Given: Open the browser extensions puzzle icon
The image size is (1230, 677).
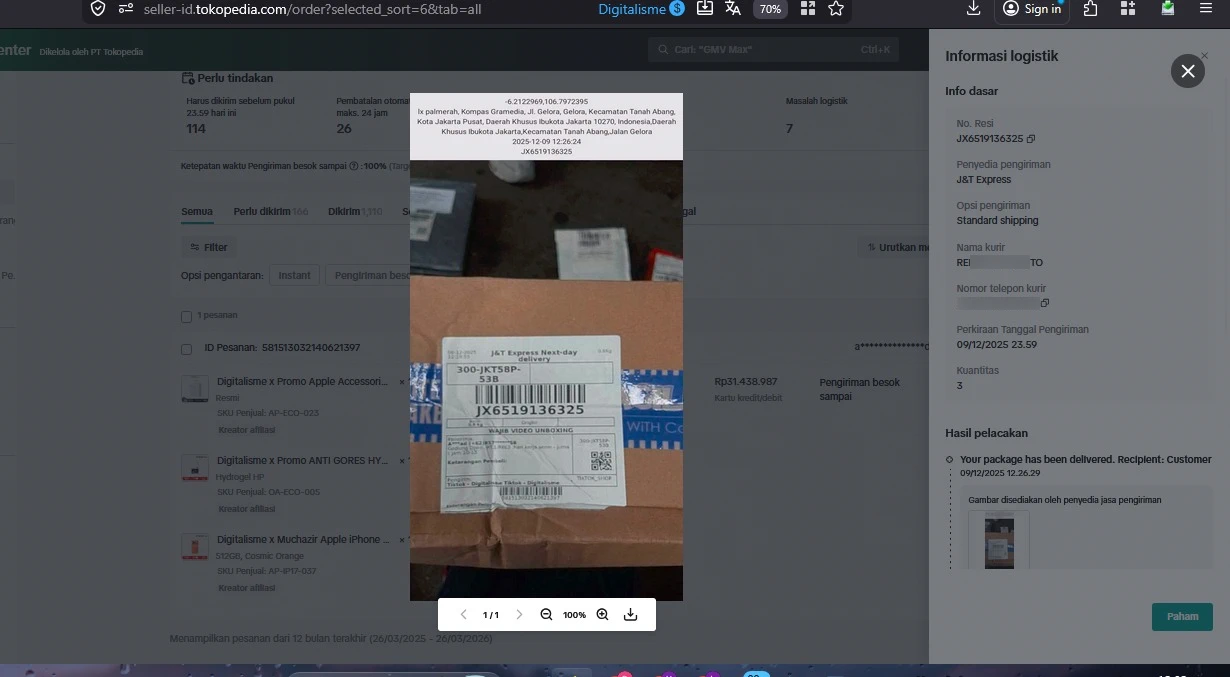Looking at the screenshot, I should coord(1091,9).
